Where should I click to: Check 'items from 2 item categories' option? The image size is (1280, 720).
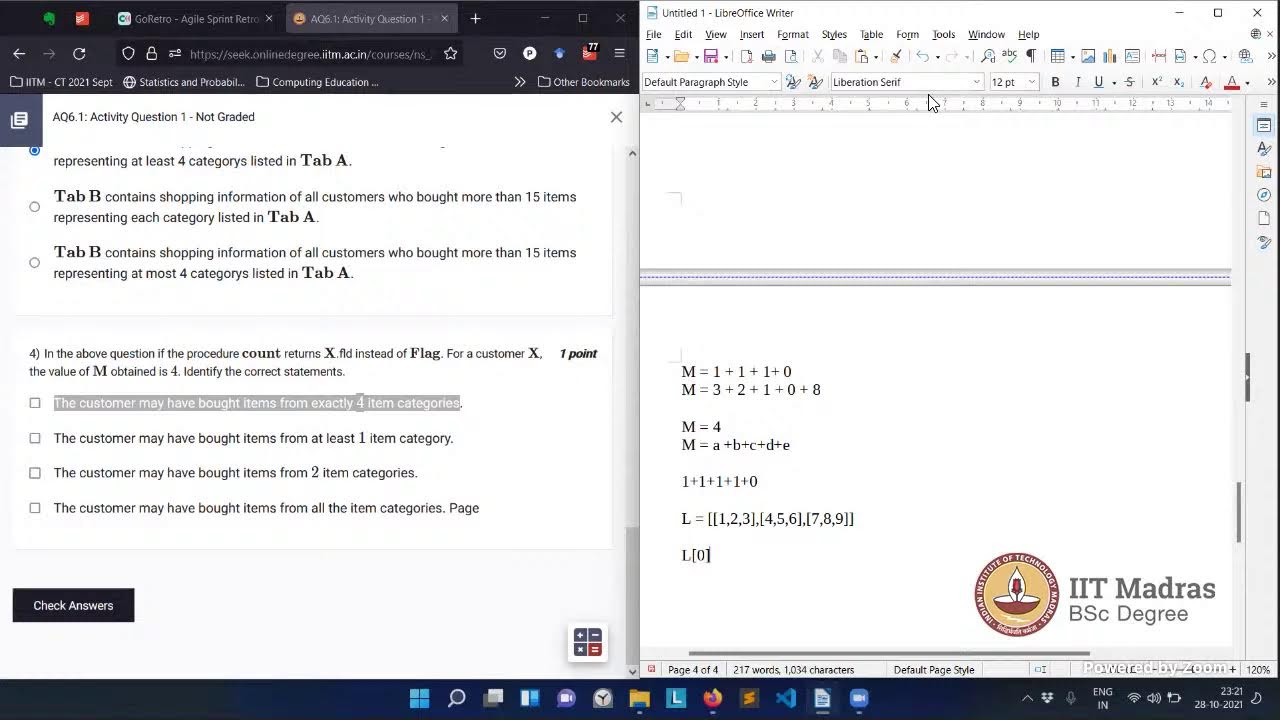[x=35, y=473]
